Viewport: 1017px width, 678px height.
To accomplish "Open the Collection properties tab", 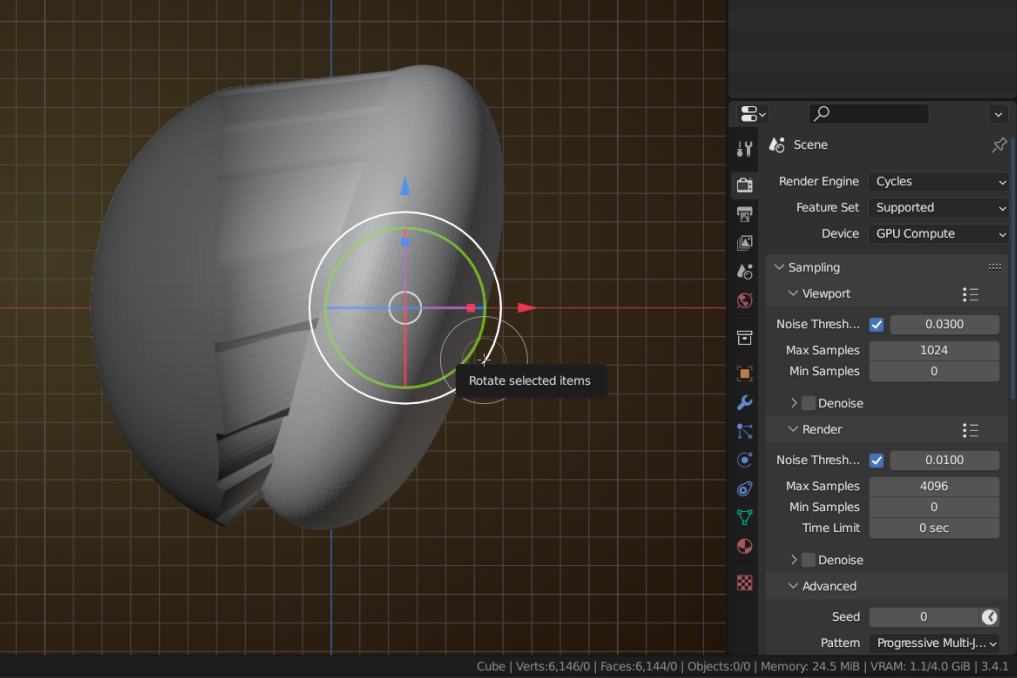I will coord(745,338).
